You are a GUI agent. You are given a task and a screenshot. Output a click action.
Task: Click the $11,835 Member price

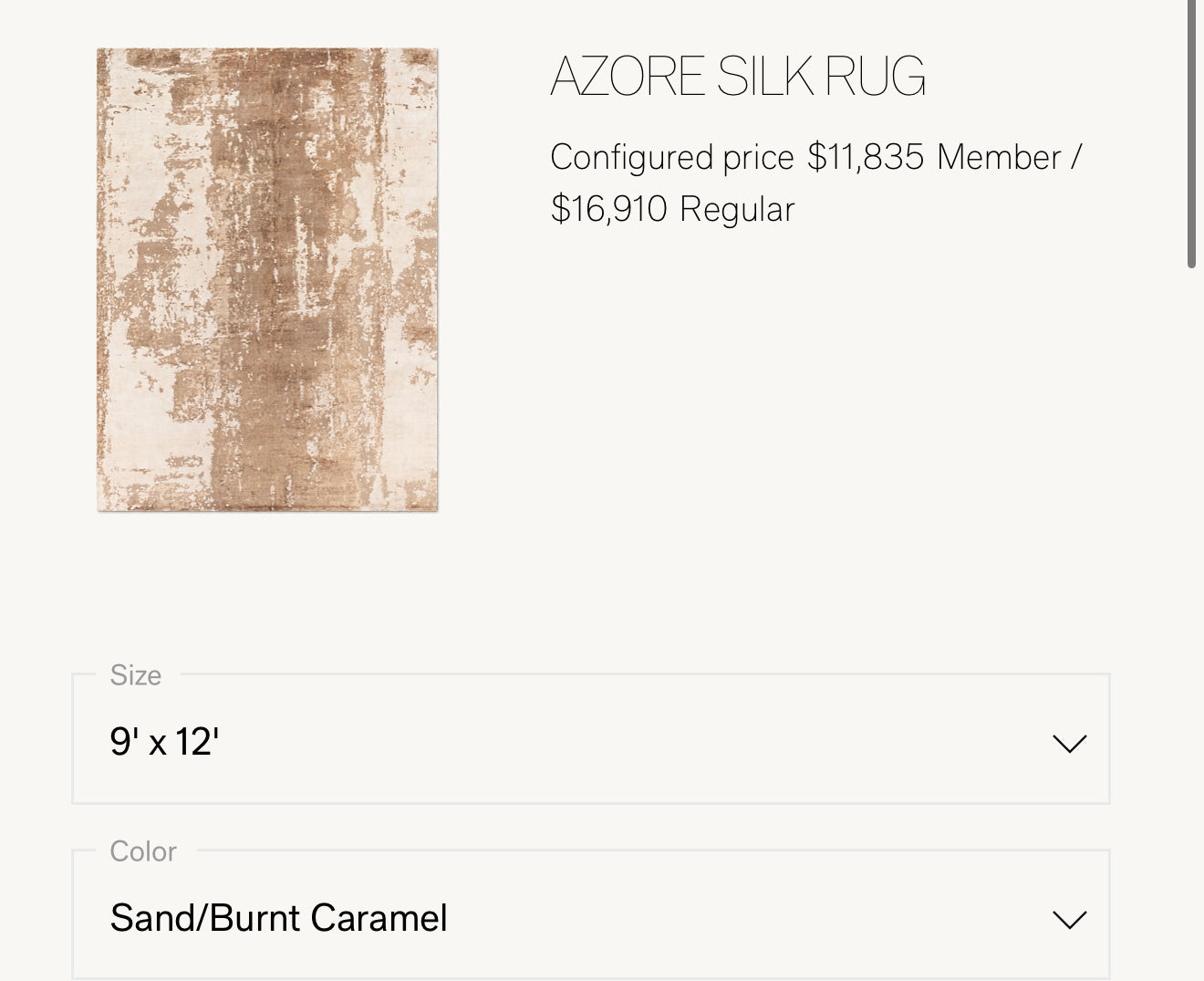pos(864,156)
